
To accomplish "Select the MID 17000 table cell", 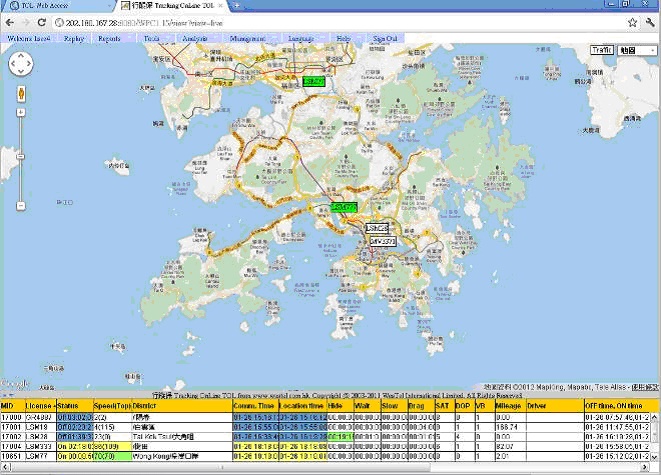I will tap(13, 417).
